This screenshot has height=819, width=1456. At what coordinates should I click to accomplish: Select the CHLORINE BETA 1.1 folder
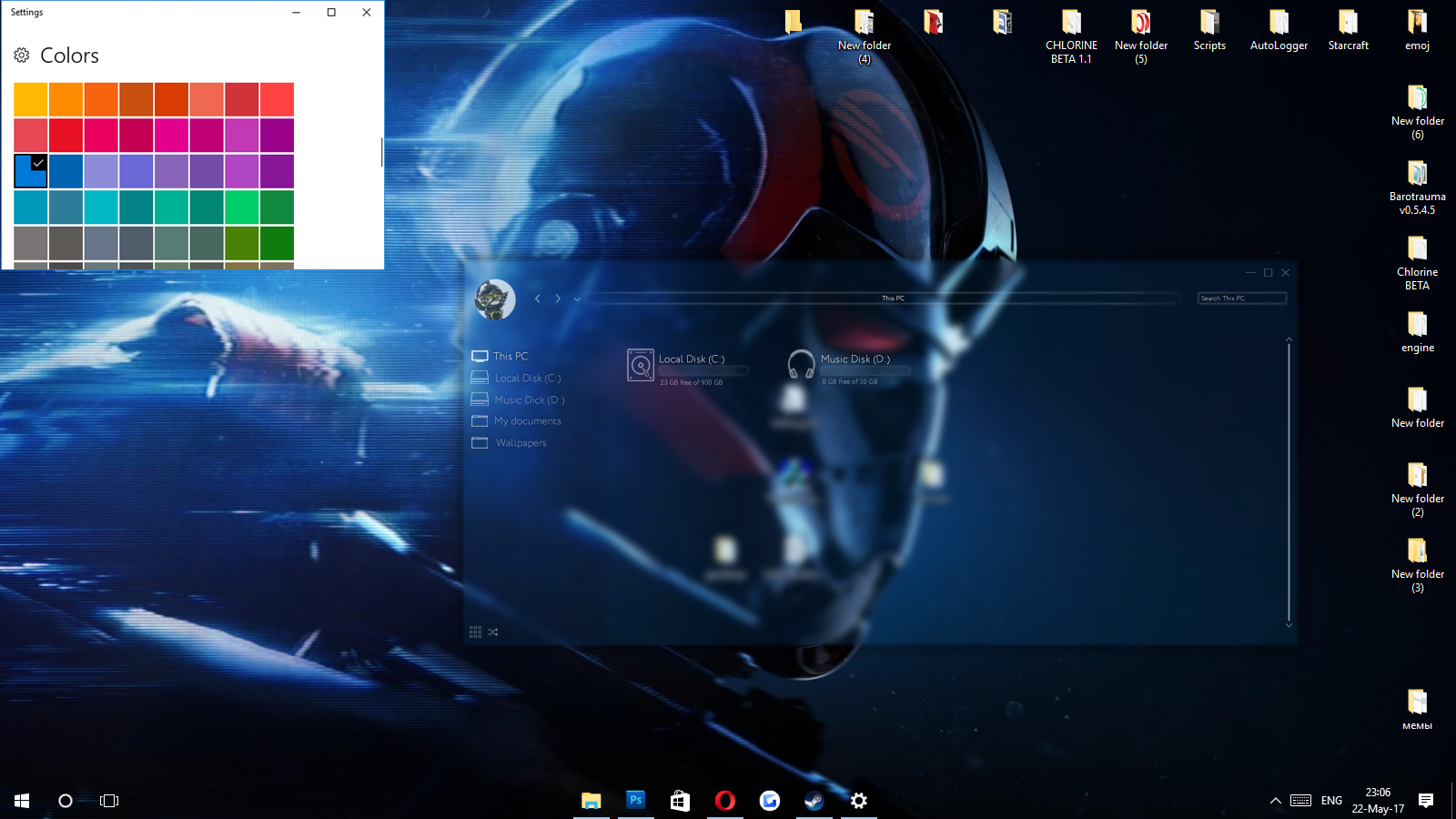tap(1071, 36)
